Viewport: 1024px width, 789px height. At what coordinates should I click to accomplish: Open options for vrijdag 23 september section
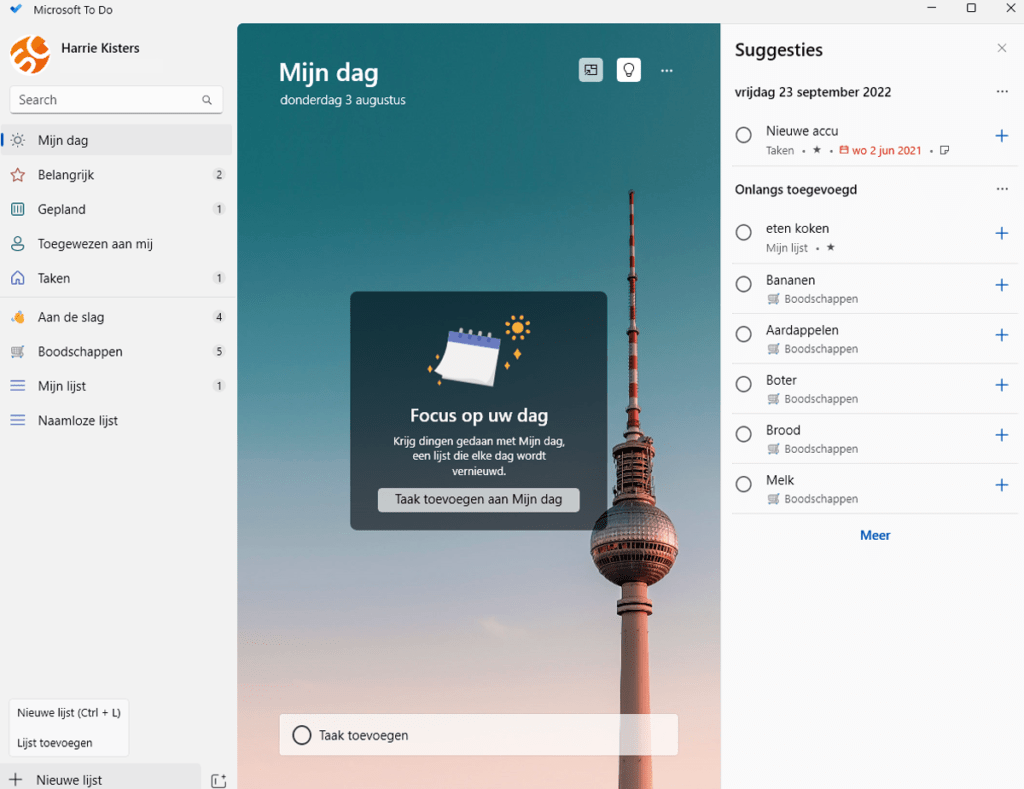(x=1002, y=92)
